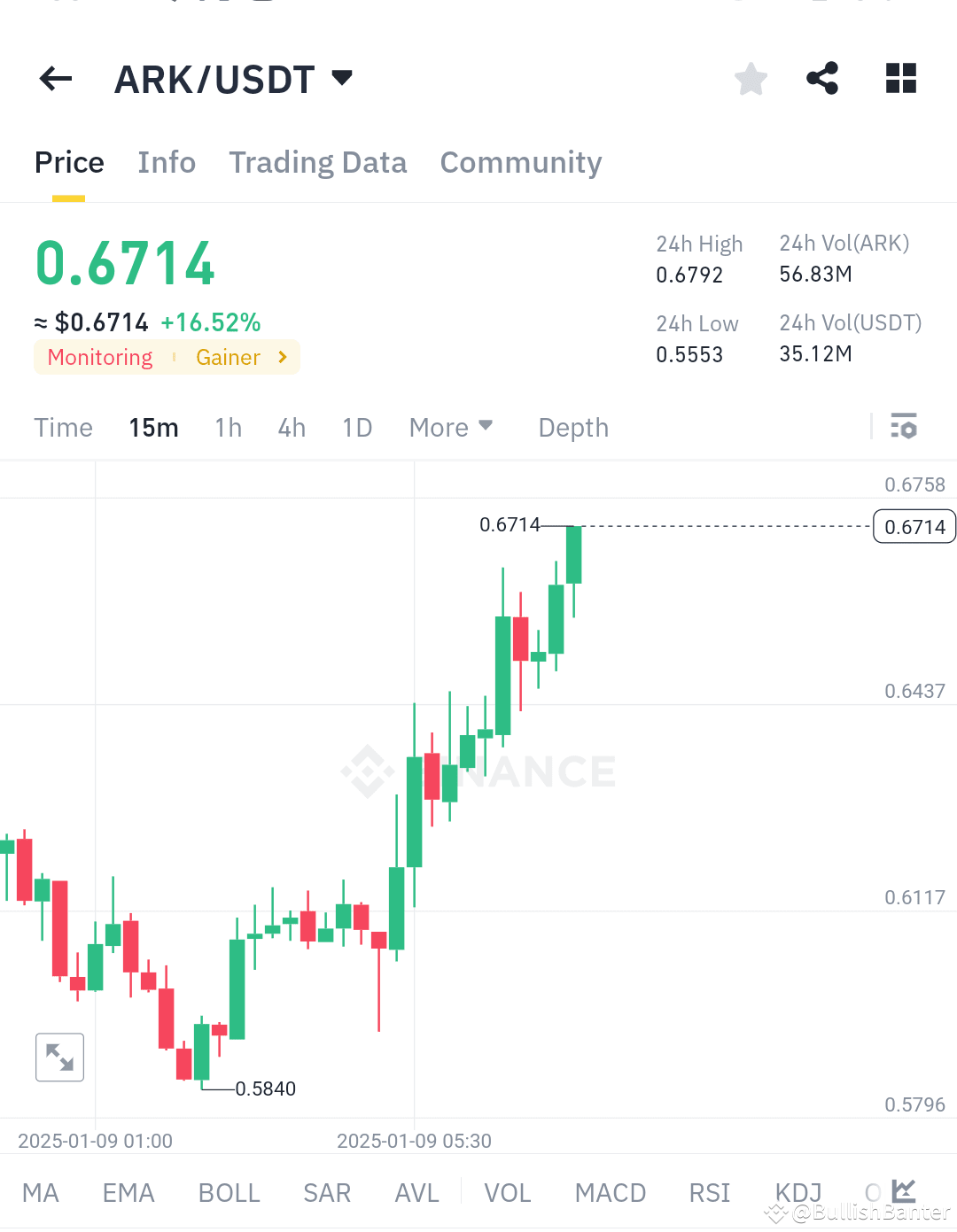
Task: Click the 0.6714 current price tag
Action: pos(914,526)
